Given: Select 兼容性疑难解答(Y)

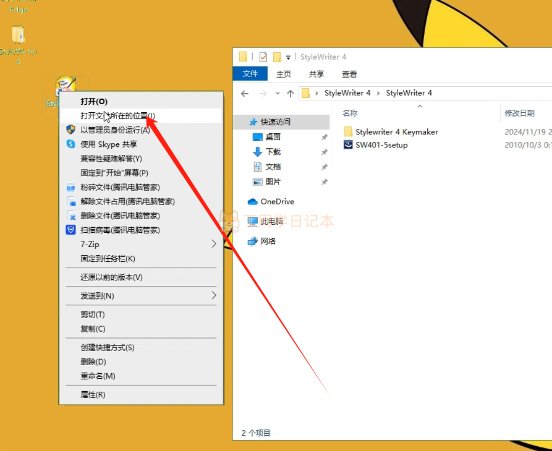Looking at the screenshot, I should point(141,158).
